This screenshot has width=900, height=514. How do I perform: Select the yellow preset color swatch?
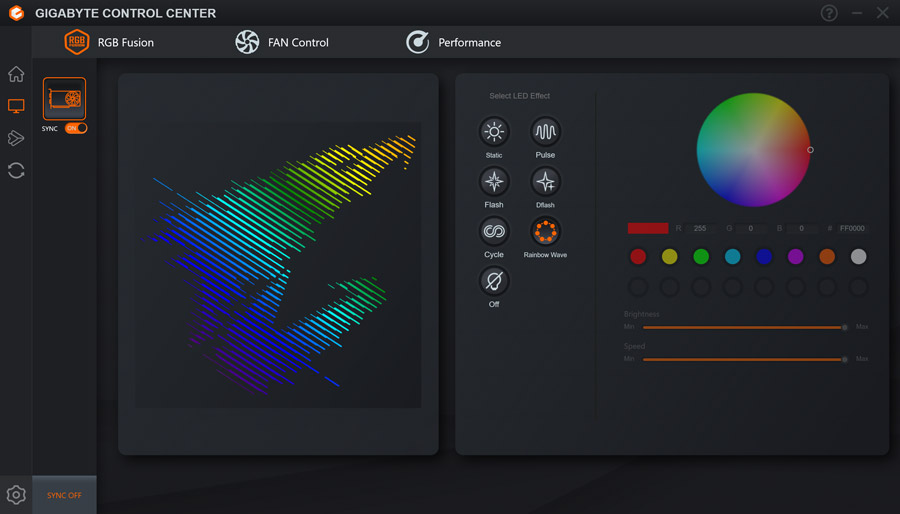(669, 256)
